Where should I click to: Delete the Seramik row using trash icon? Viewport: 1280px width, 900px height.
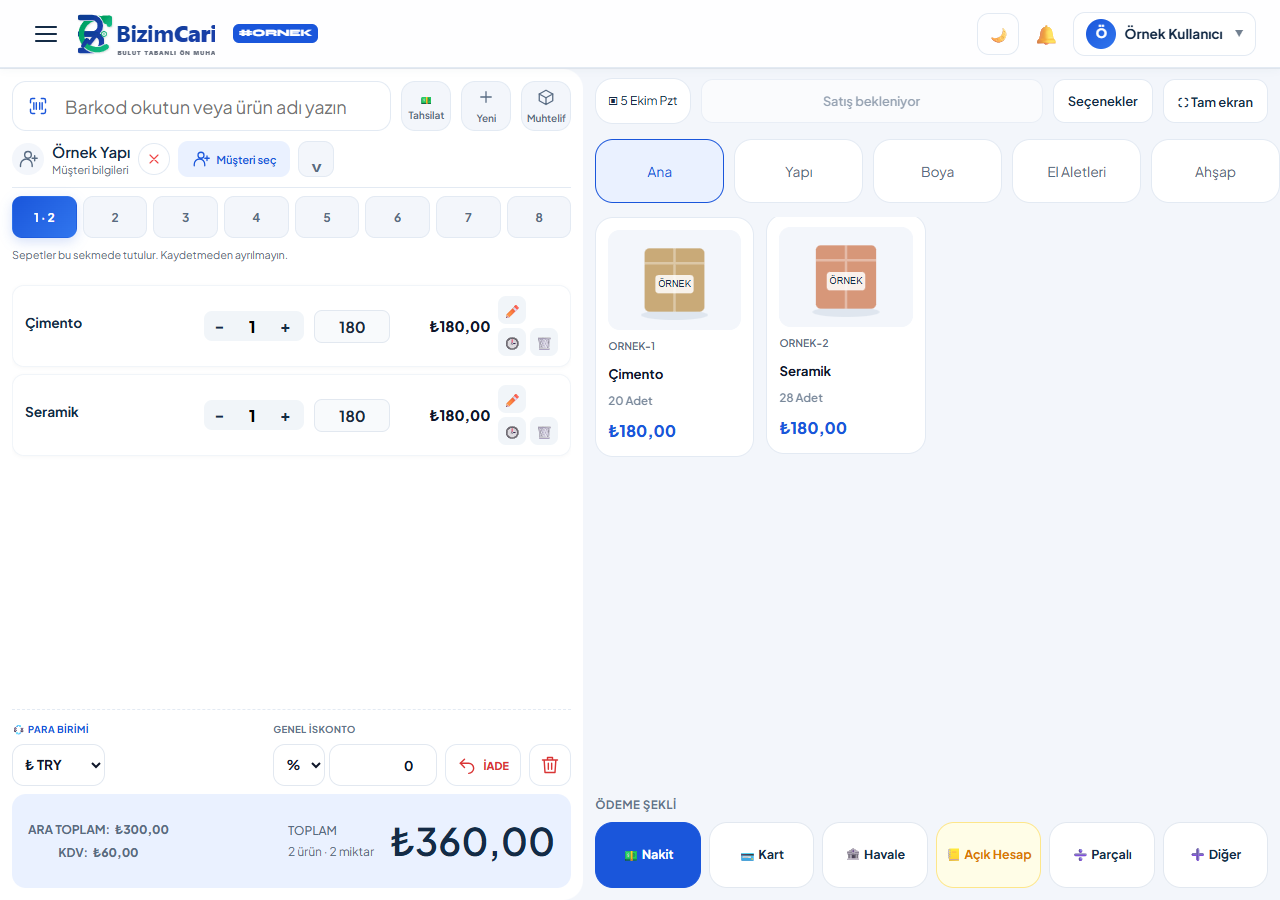tap(544, 432)
